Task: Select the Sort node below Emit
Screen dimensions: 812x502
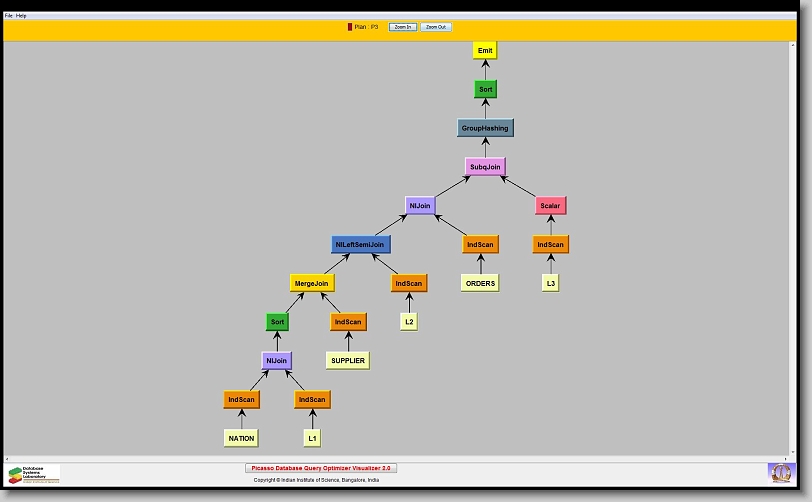Action: pyautogui.click(x=485, y=89)
